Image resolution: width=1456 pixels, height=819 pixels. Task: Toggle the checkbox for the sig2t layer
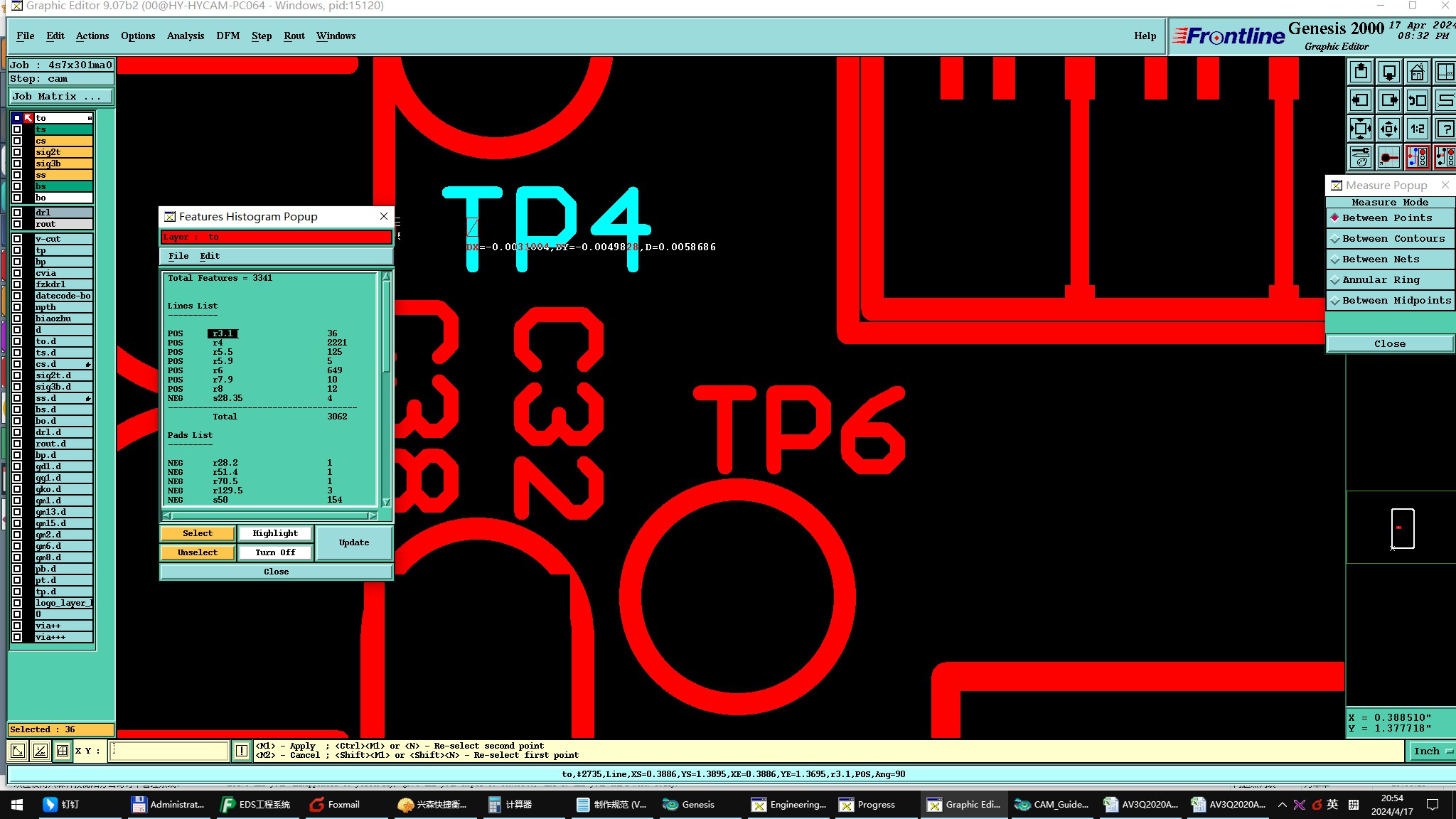point(17,152)
